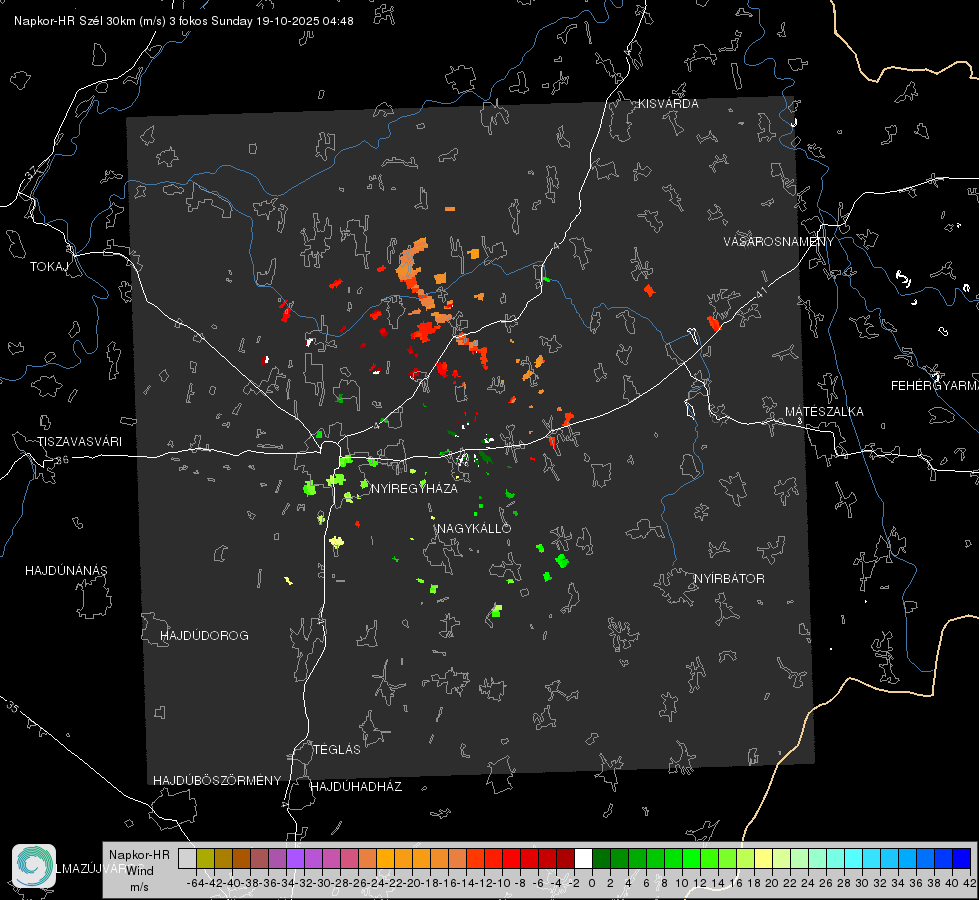The image size is (979, 900).
Task: Click the FEHÉRGYARMAT label at right edge
Action: 935,386
